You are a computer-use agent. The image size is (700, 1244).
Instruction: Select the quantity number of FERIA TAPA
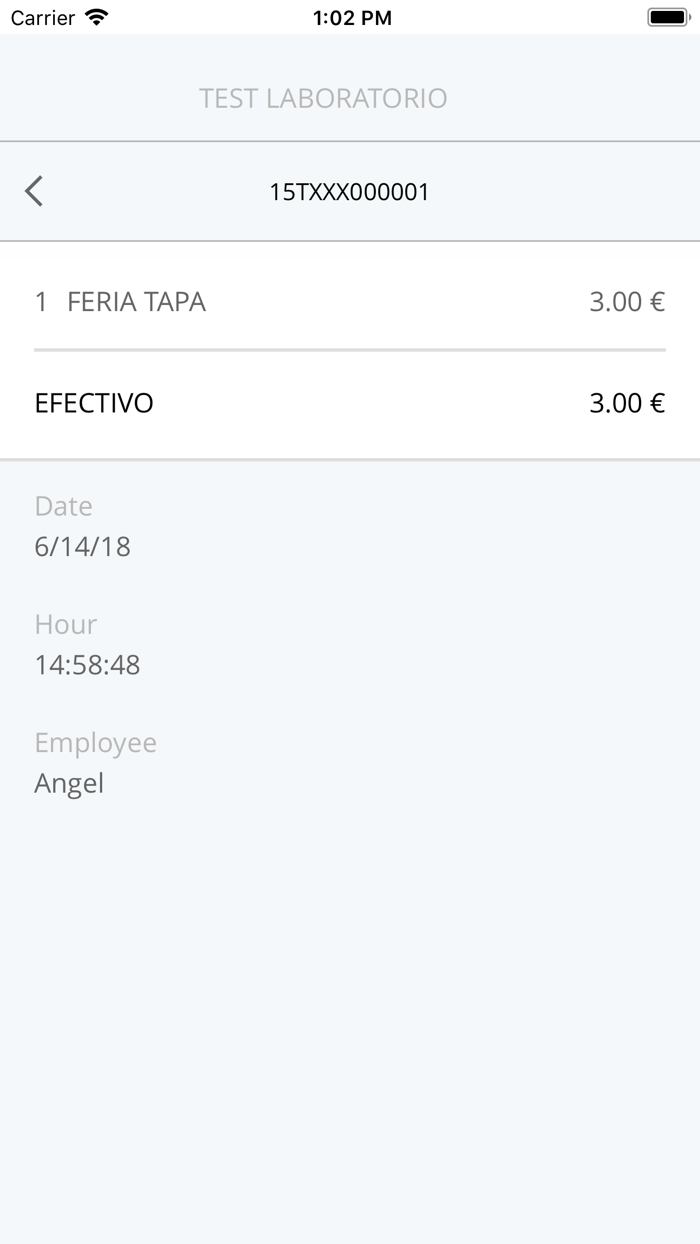(39, 302)
